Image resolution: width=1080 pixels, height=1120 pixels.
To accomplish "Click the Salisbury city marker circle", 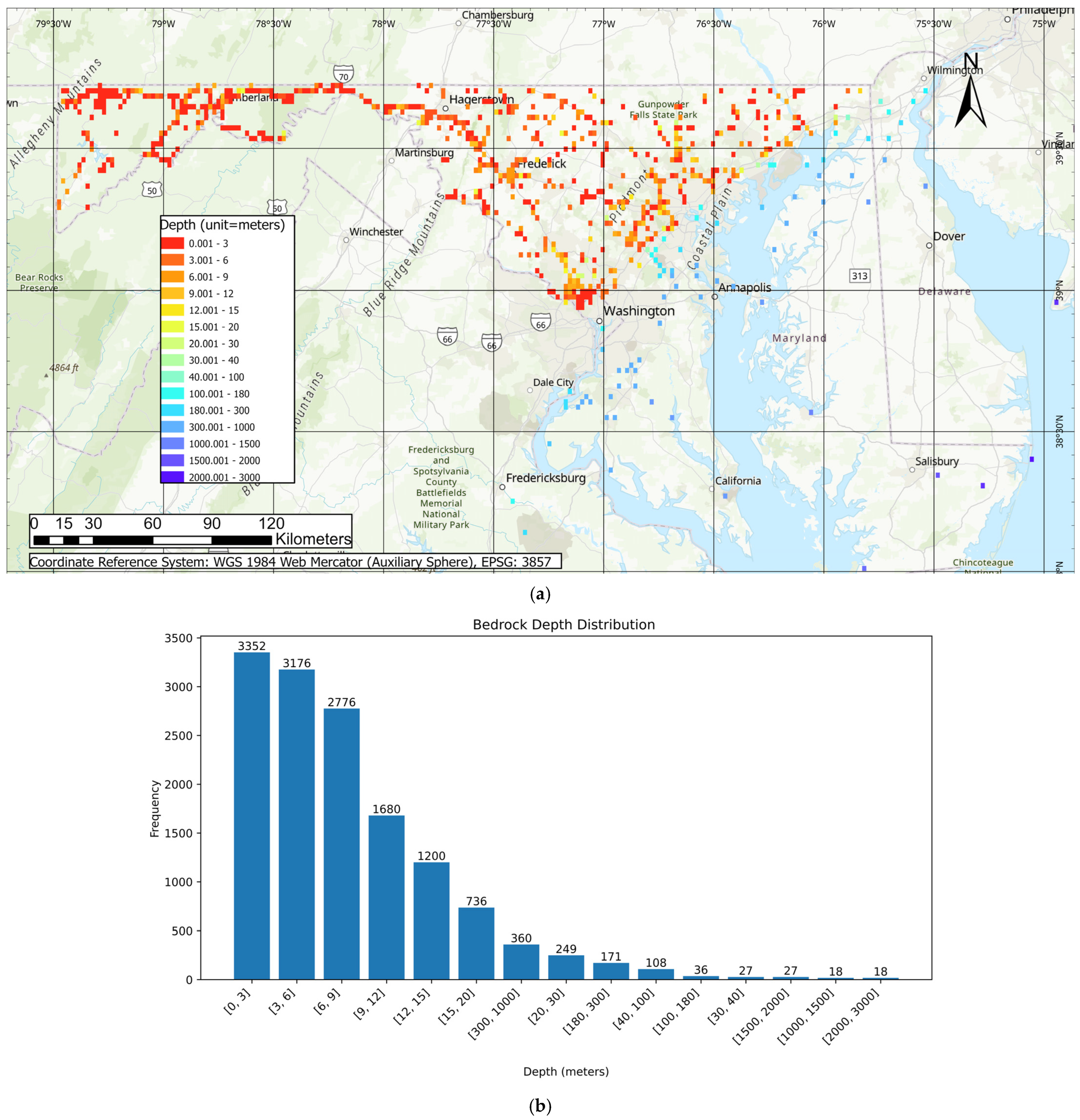I will pos(912,470).
